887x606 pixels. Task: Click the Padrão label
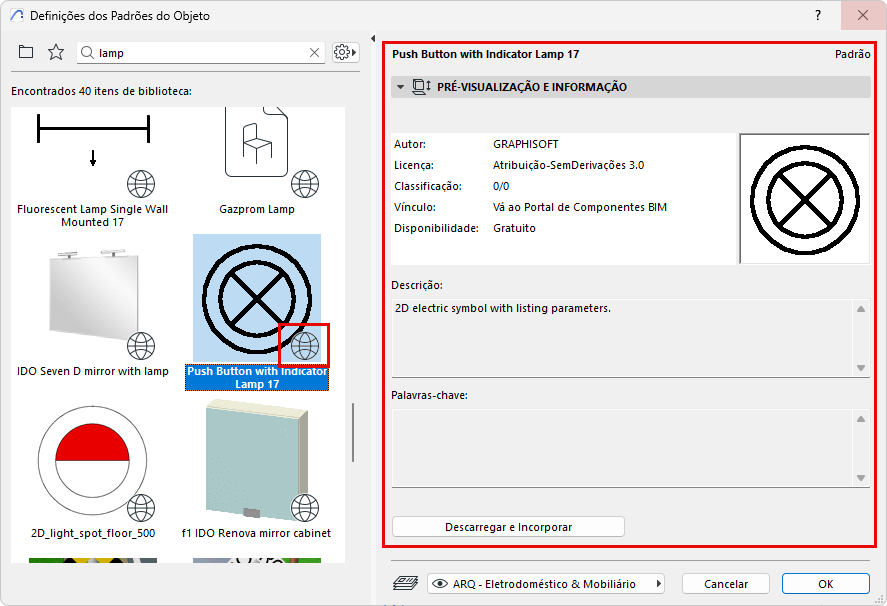(x=852, y=54)
